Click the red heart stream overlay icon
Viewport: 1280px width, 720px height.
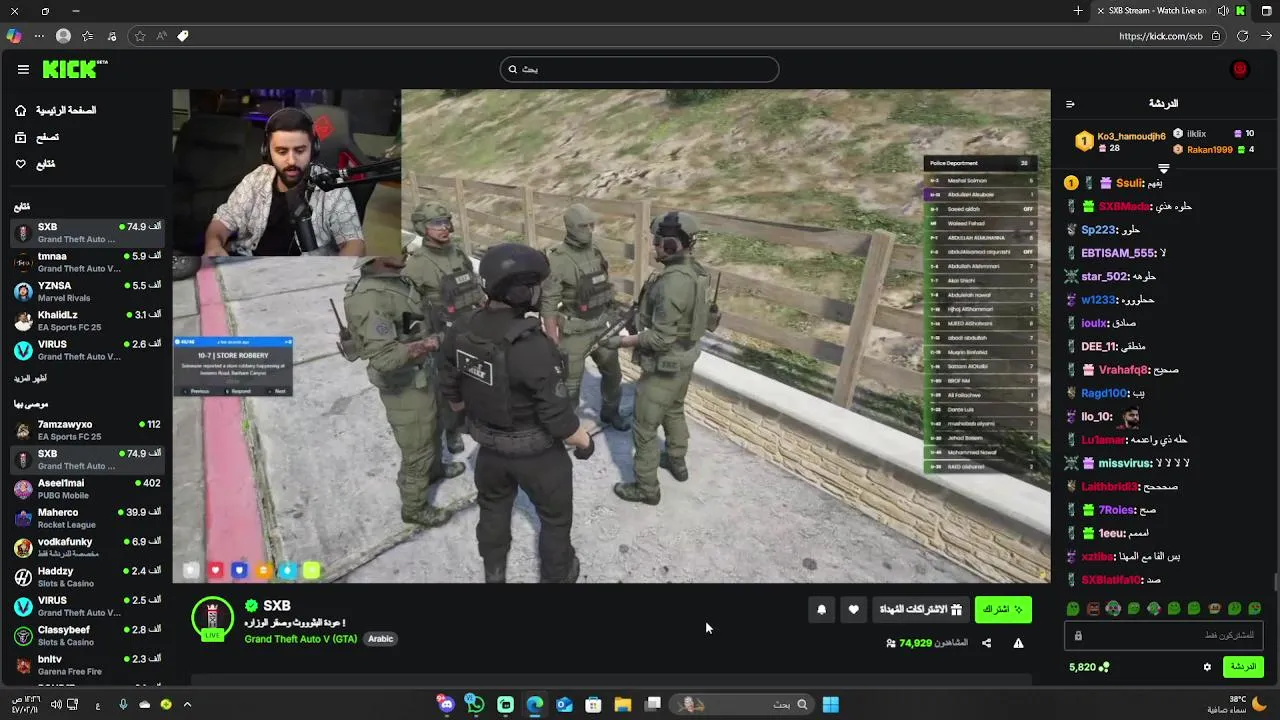(x=216, y=570)
